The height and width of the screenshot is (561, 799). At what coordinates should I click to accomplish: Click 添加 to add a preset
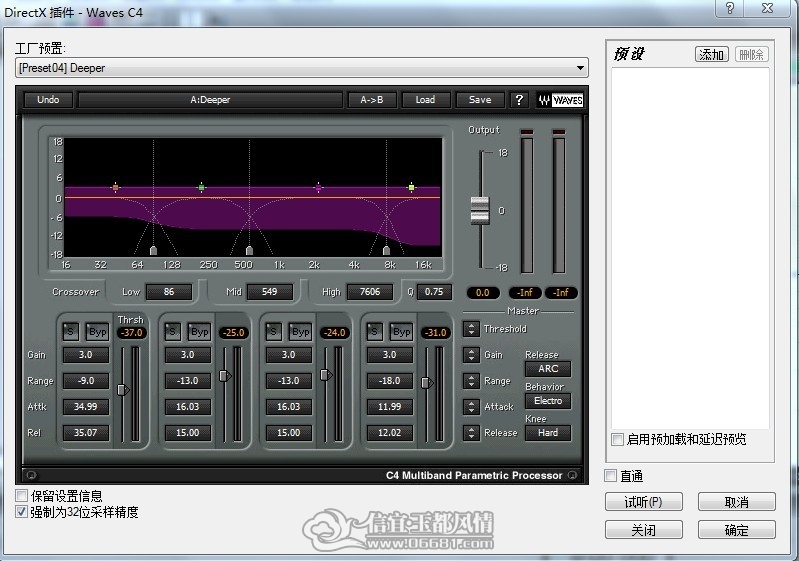[711, 54]
